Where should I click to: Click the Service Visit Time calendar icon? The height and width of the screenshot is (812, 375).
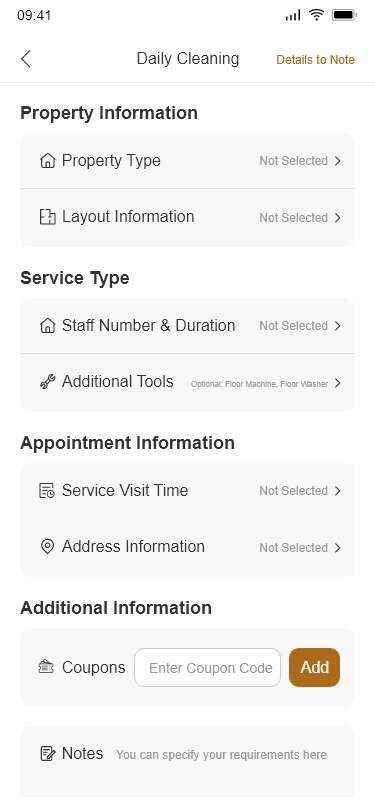click(x=47, y=490)
